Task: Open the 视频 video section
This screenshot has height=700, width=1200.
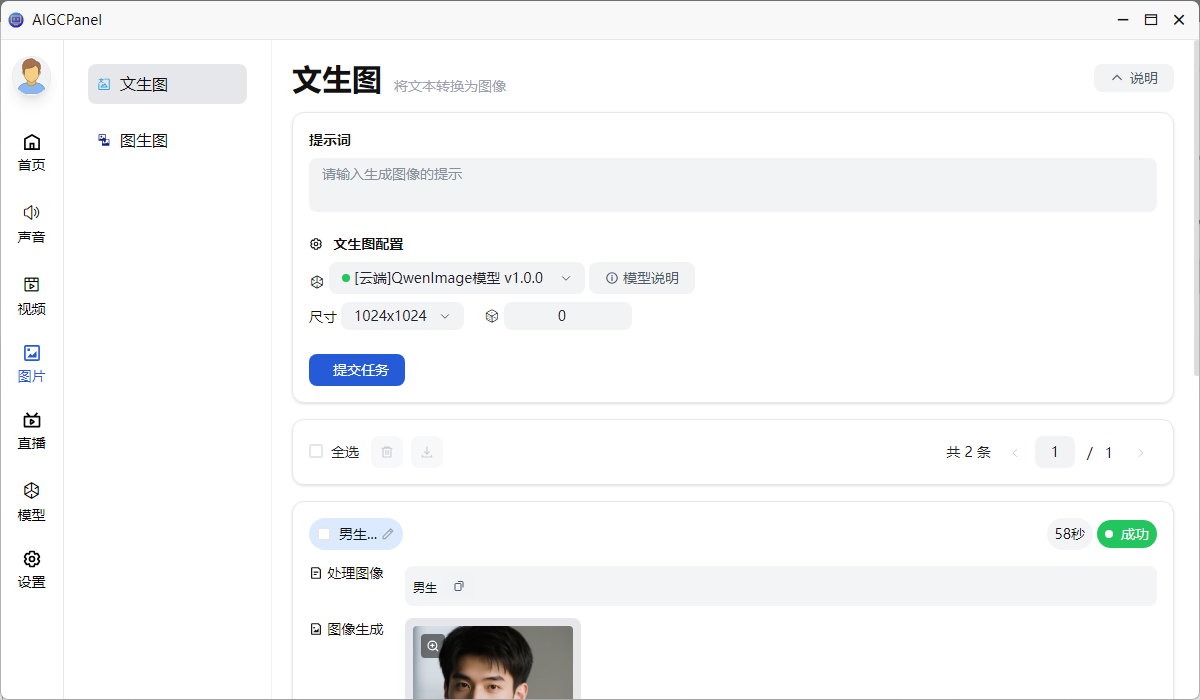Action: pos(32,296)
